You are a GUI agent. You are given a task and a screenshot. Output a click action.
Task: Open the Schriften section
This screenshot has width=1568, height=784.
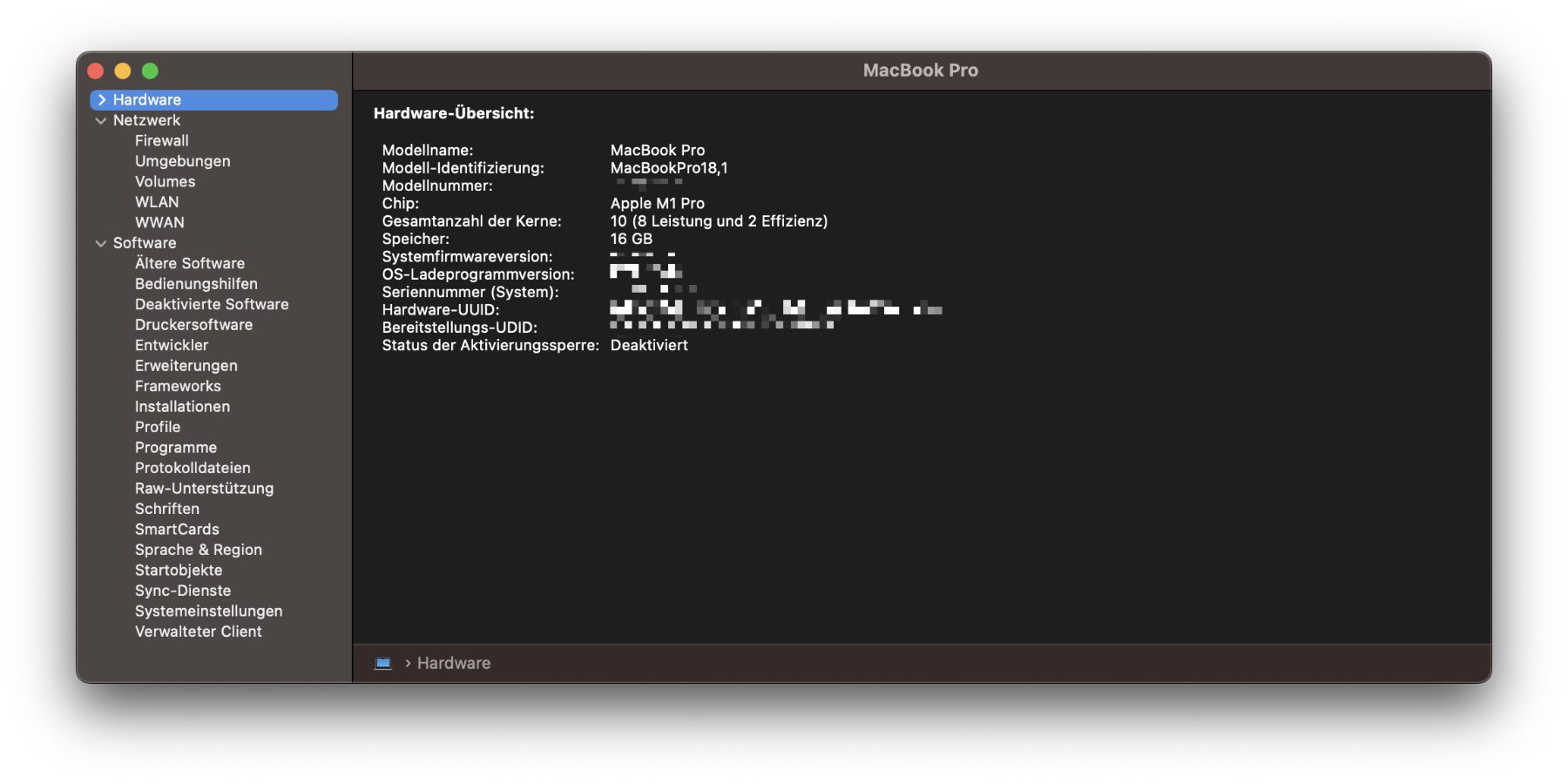click(167, 509)
